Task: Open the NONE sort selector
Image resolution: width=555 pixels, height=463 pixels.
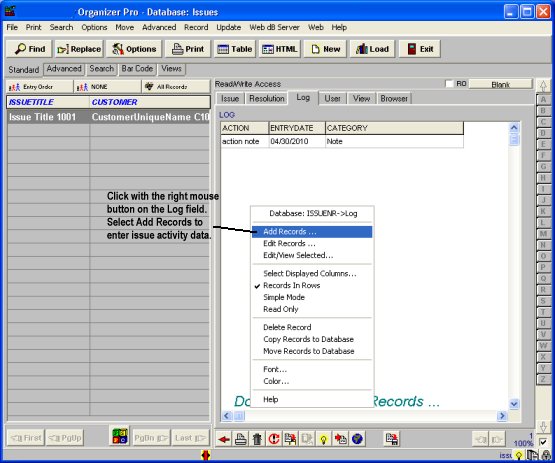Action: tap(108, 87)
